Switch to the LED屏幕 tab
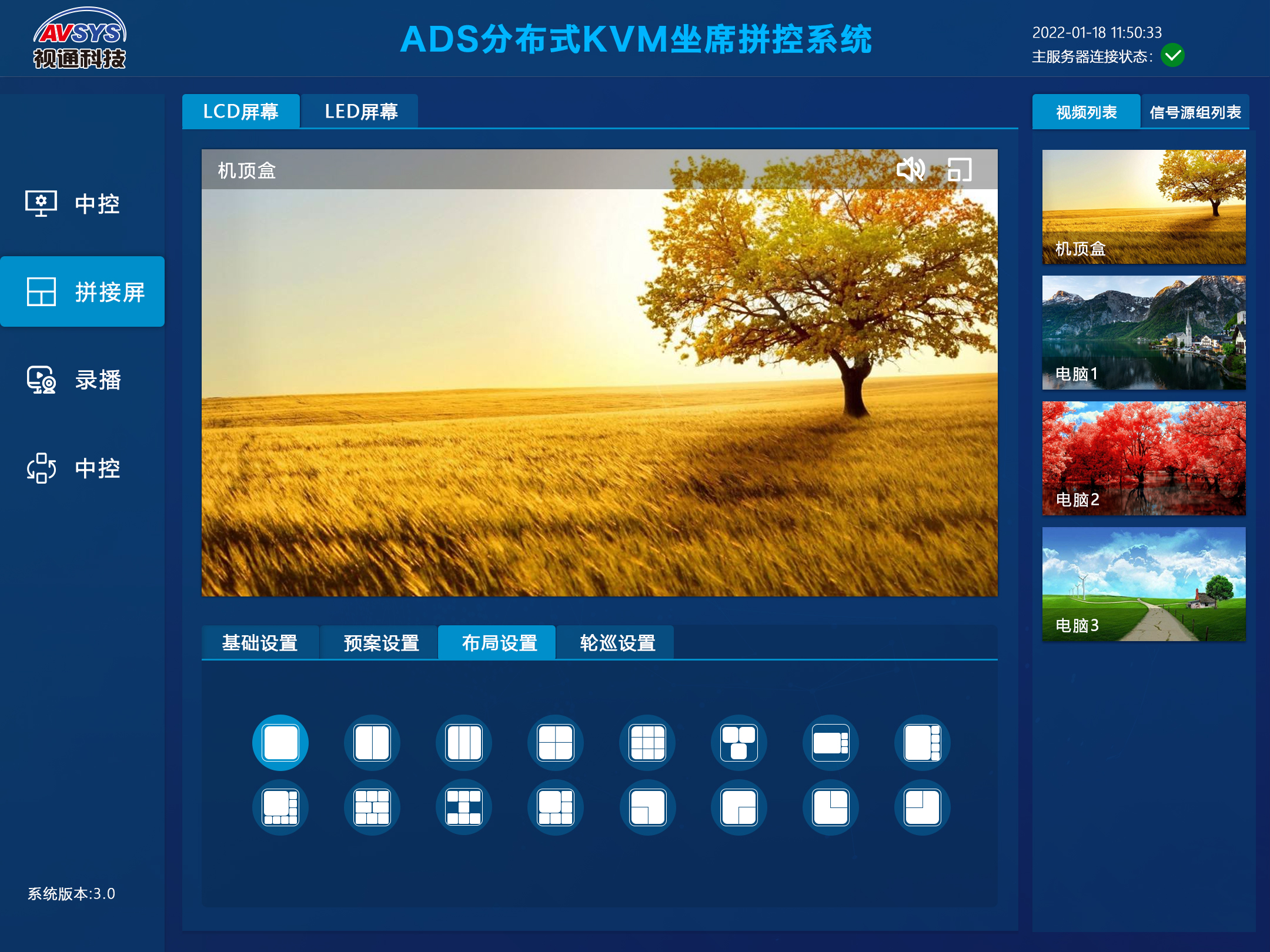The width and height of the screenshot is (1270, 952). point(360,111)
